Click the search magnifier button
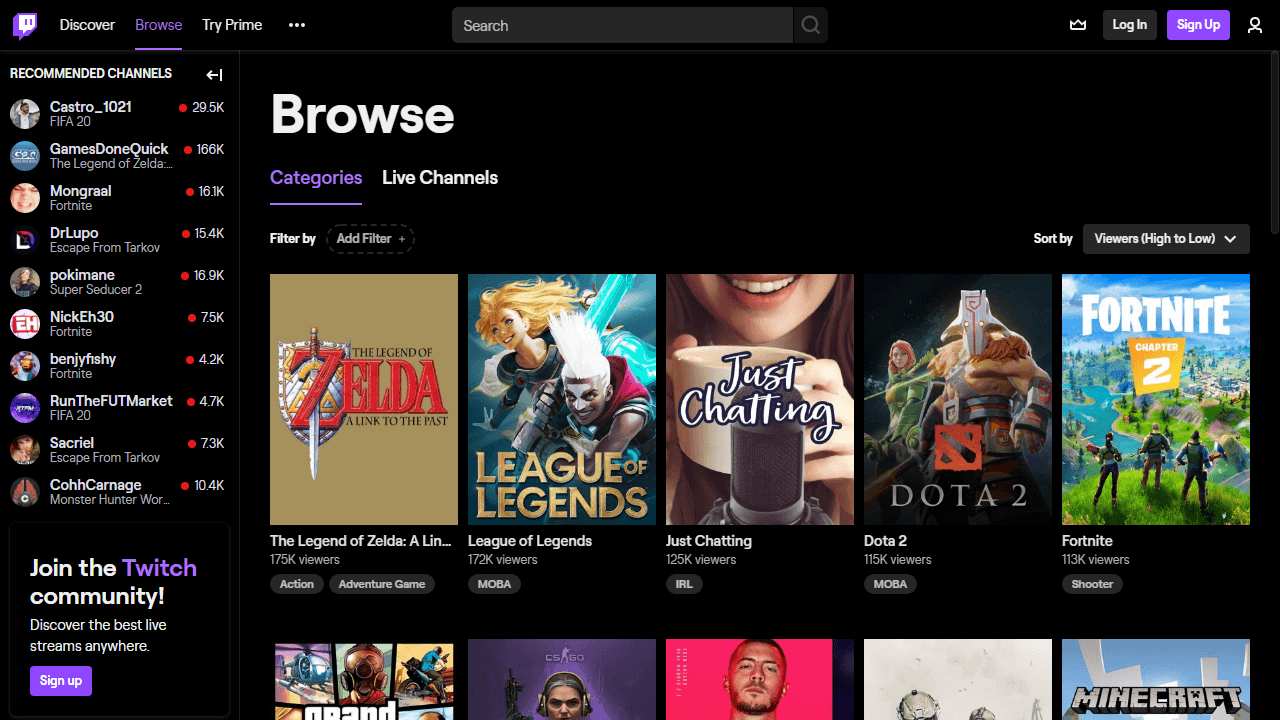 click(811, 25)
